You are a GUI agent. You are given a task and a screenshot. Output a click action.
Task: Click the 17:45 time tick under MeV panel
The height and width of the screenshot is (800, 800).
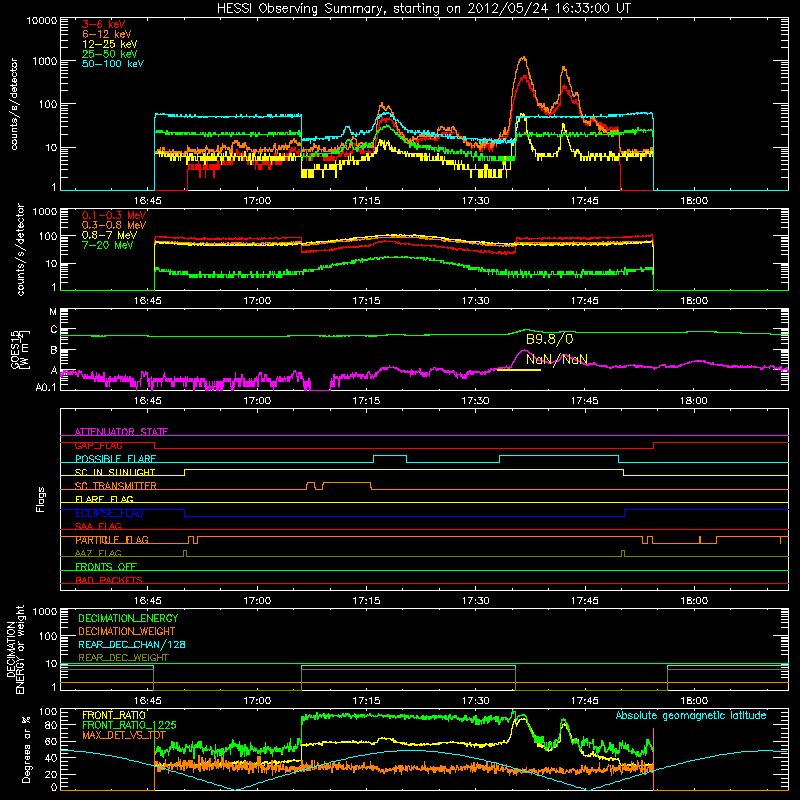[585, 301]
